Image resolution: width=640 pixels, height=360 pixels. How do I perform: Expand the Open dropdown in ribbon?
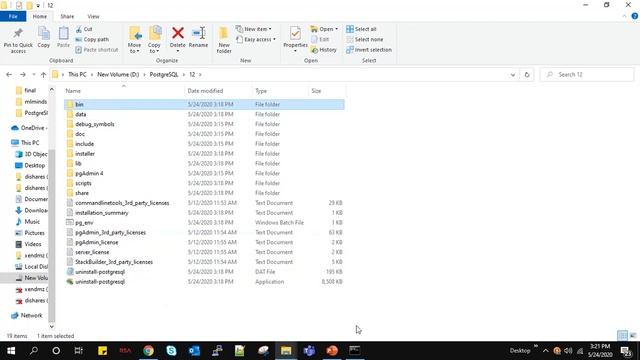324,29
